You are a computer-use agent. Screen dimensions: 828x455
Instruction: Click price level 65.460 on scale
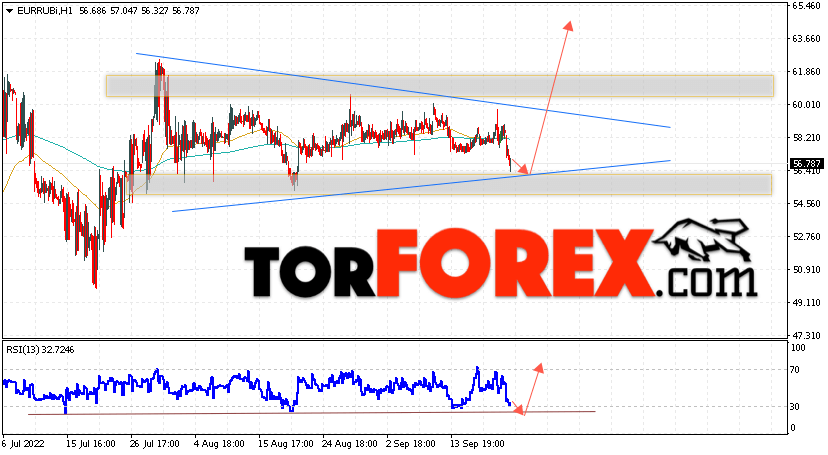pos(806,6)
